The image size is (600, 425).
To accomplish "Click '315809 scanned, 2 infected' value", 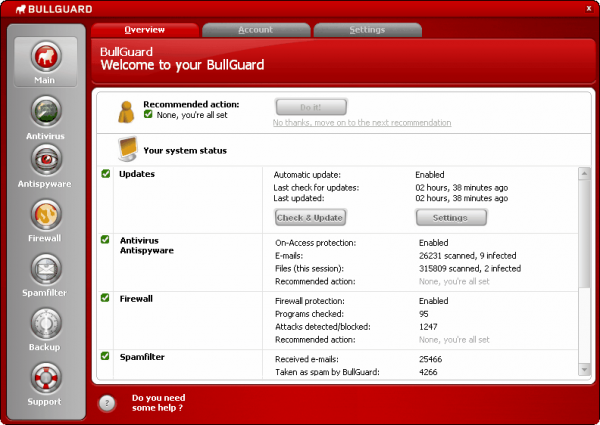I will click(470, 269).
